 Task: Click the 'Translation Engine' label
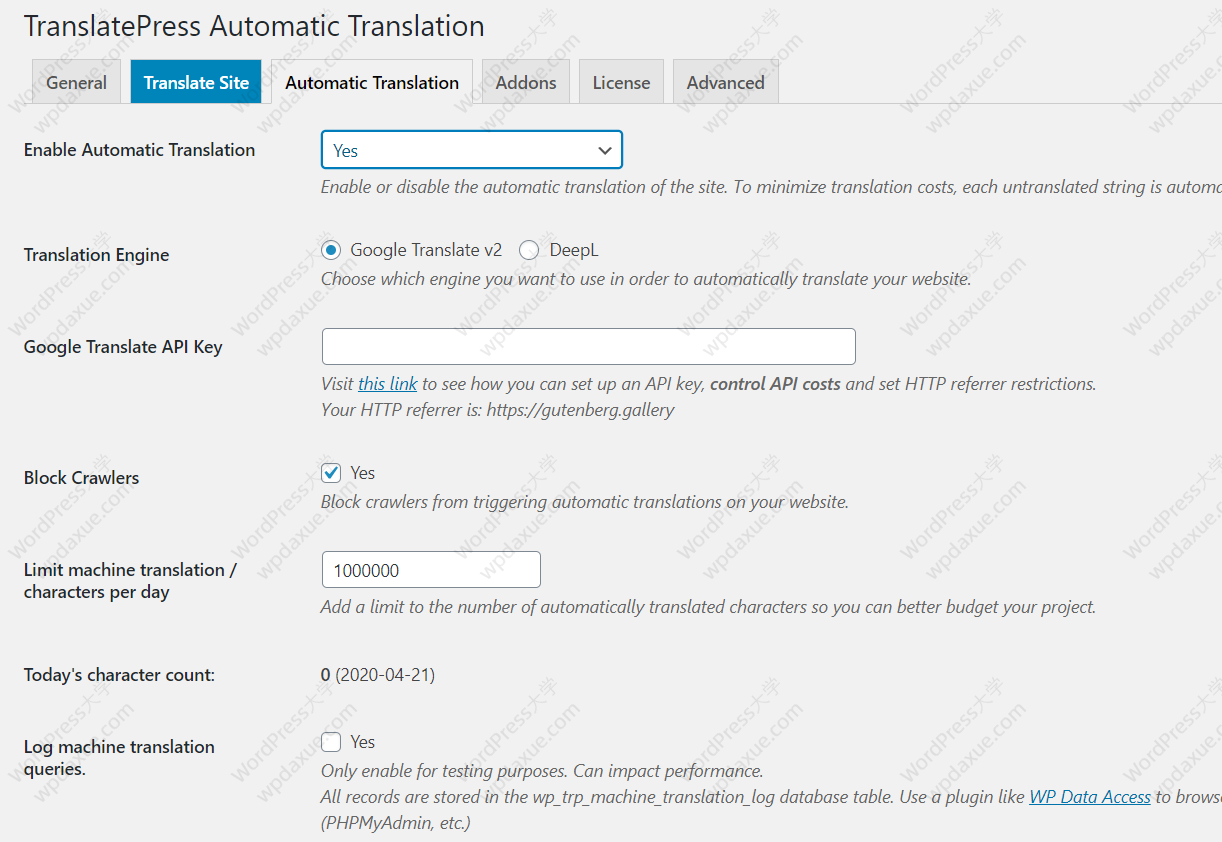(96, 255)
